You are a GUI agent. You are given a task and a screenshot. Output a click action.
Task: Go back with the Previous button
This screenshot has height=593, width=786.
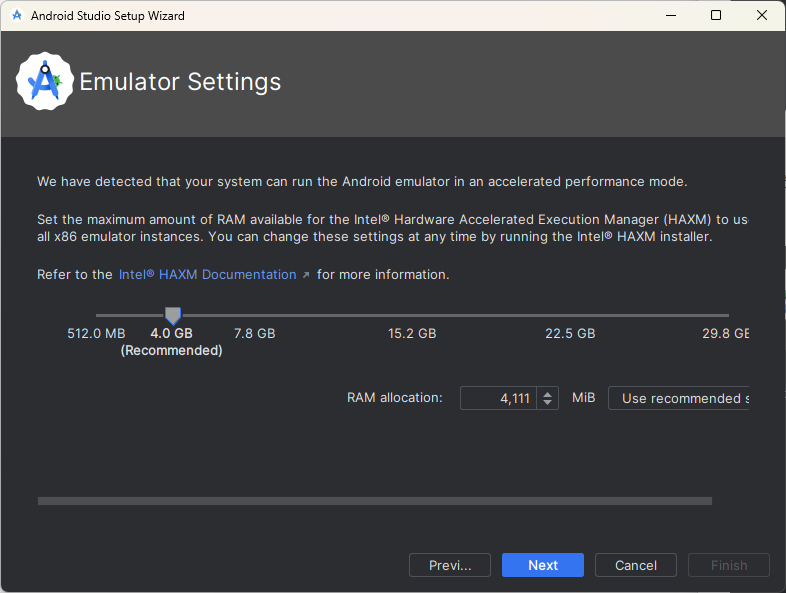450,565
